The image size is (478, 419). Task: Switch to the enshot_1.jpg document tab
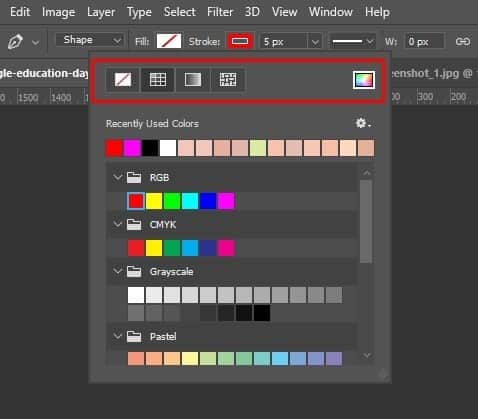[x=434, y=73]
